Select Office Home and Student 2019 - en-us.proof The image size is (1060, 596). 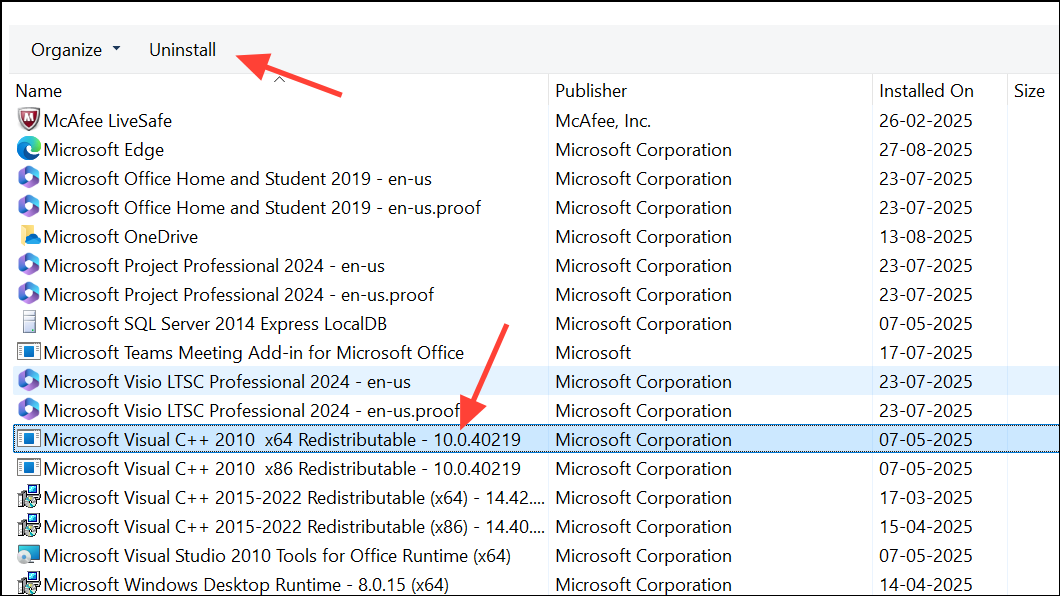coord(262,207)
